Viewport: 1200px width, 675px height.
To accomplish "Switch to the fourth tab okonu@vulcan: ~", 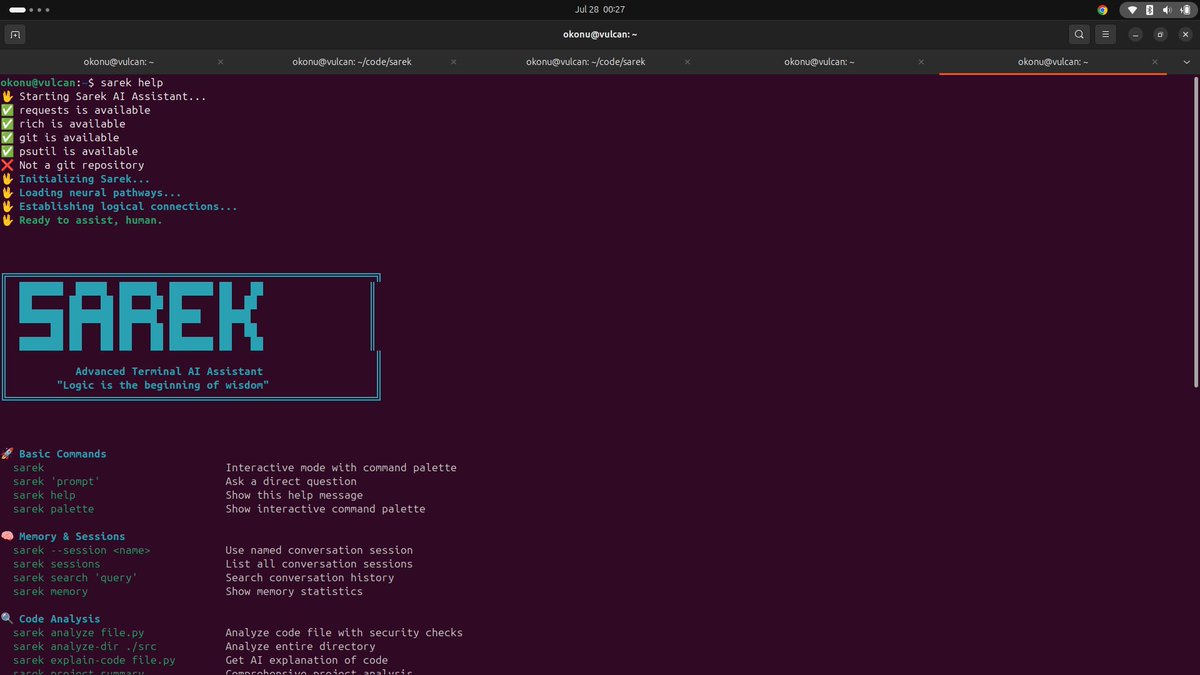I will (819, 62).
